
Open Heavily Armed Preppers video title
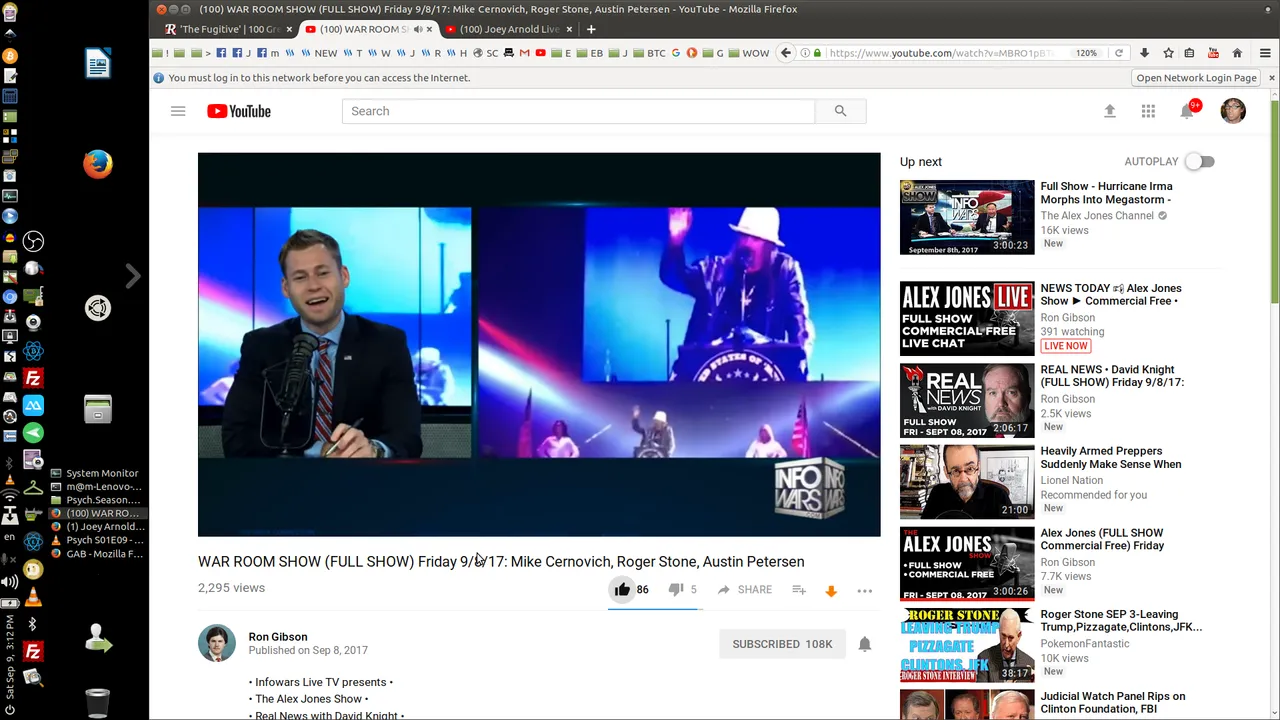1111,458
